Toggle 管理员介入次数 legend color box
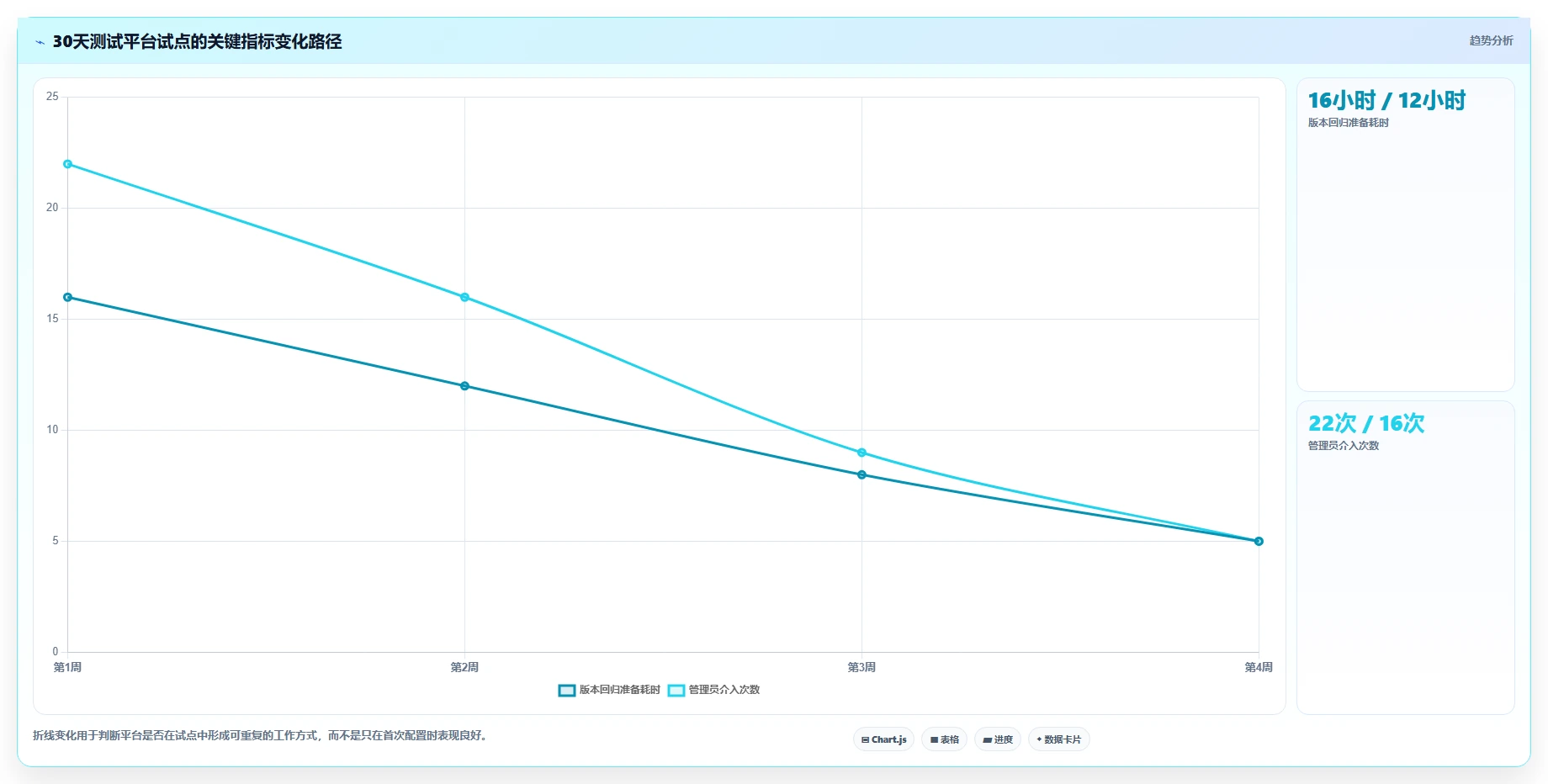 [x=676, y=690]
